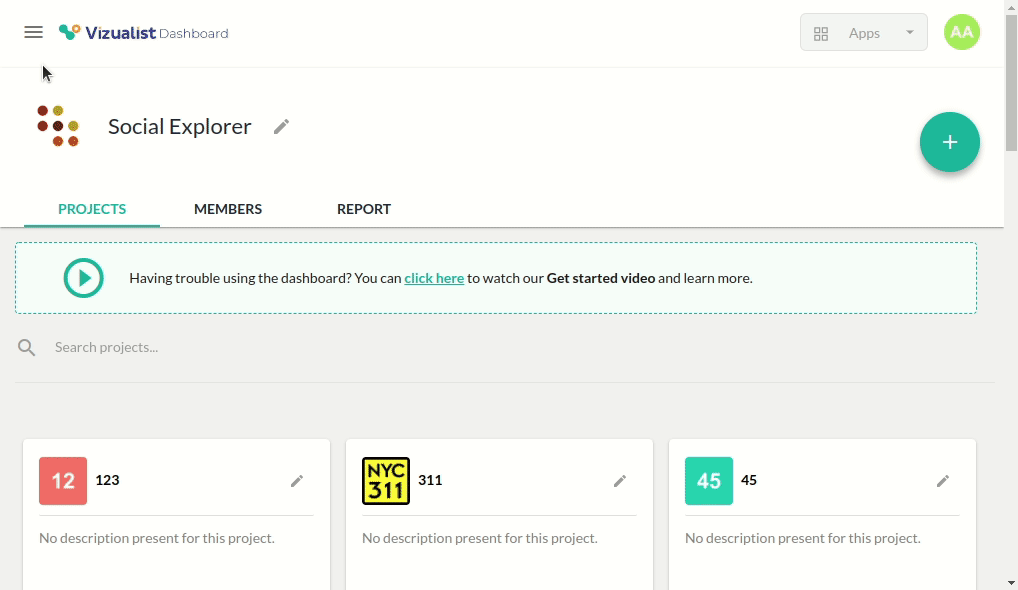Click the search magnifier icon

27,348
